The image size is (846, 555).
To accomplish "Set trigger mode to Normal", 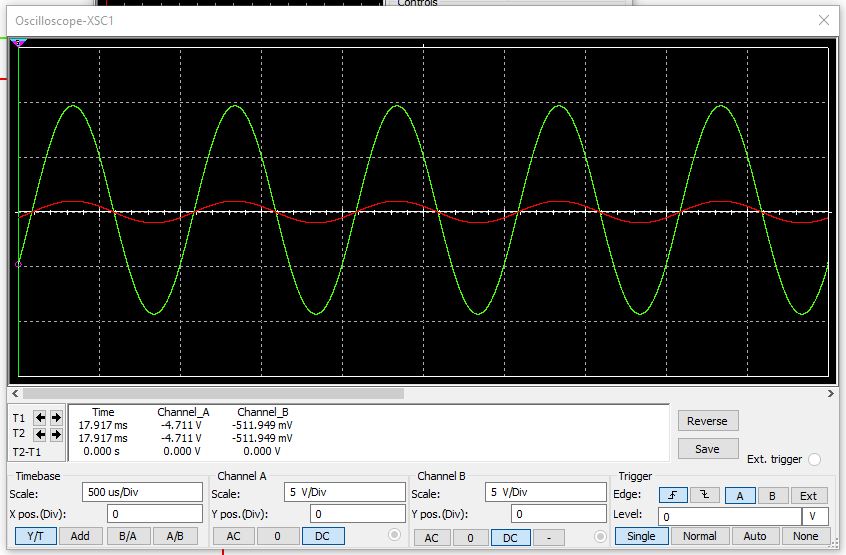I will pos(700,536).
